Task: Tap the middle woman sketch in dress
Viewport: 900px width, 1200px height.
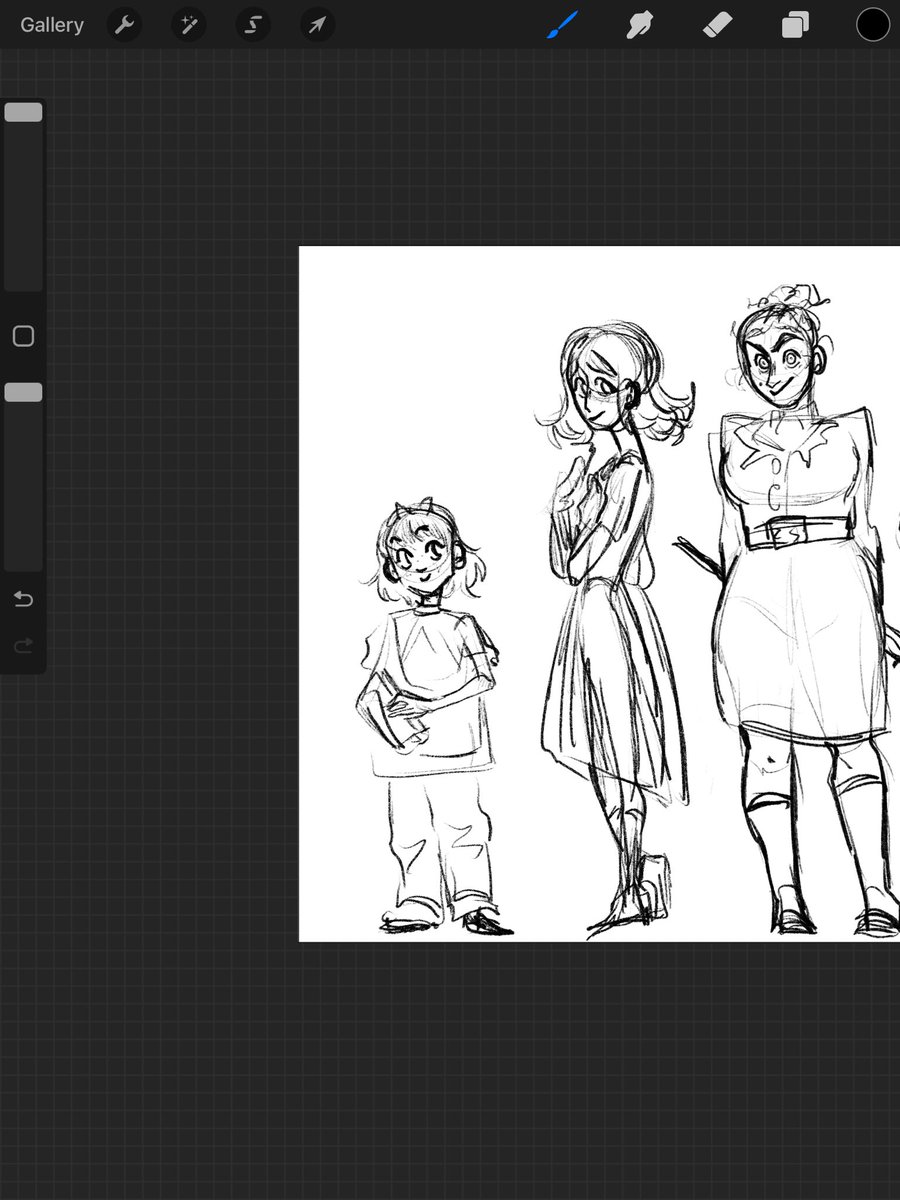Action: (x=615, y=630)
